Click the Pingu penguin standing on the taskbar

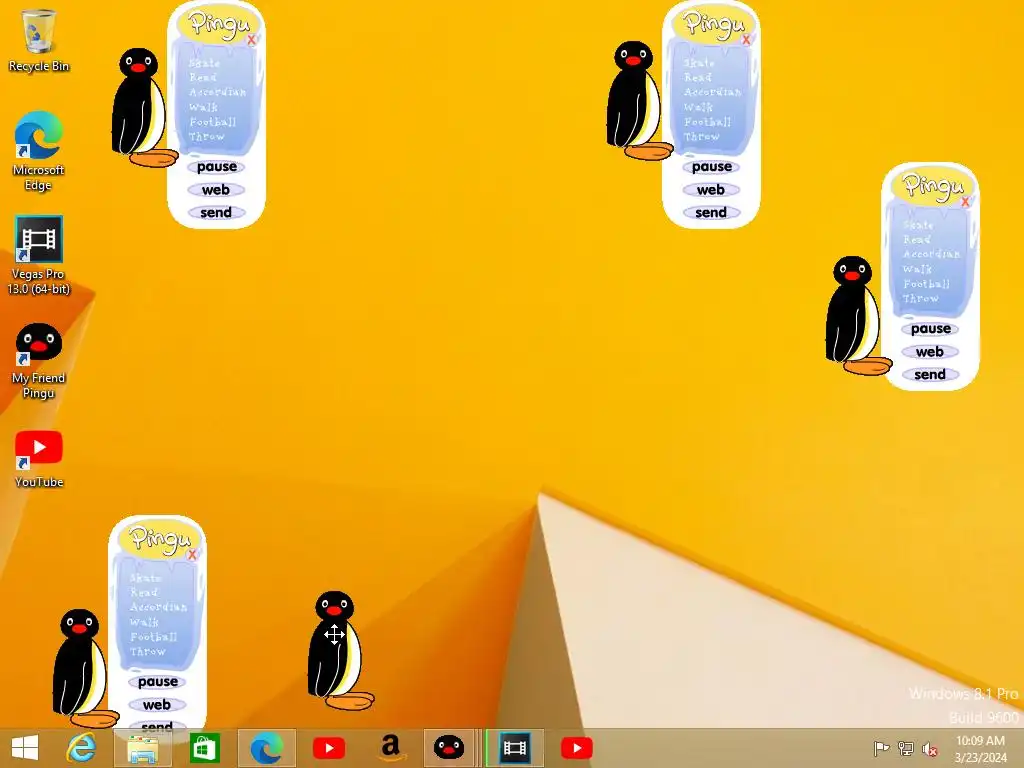tap(82, 668)
